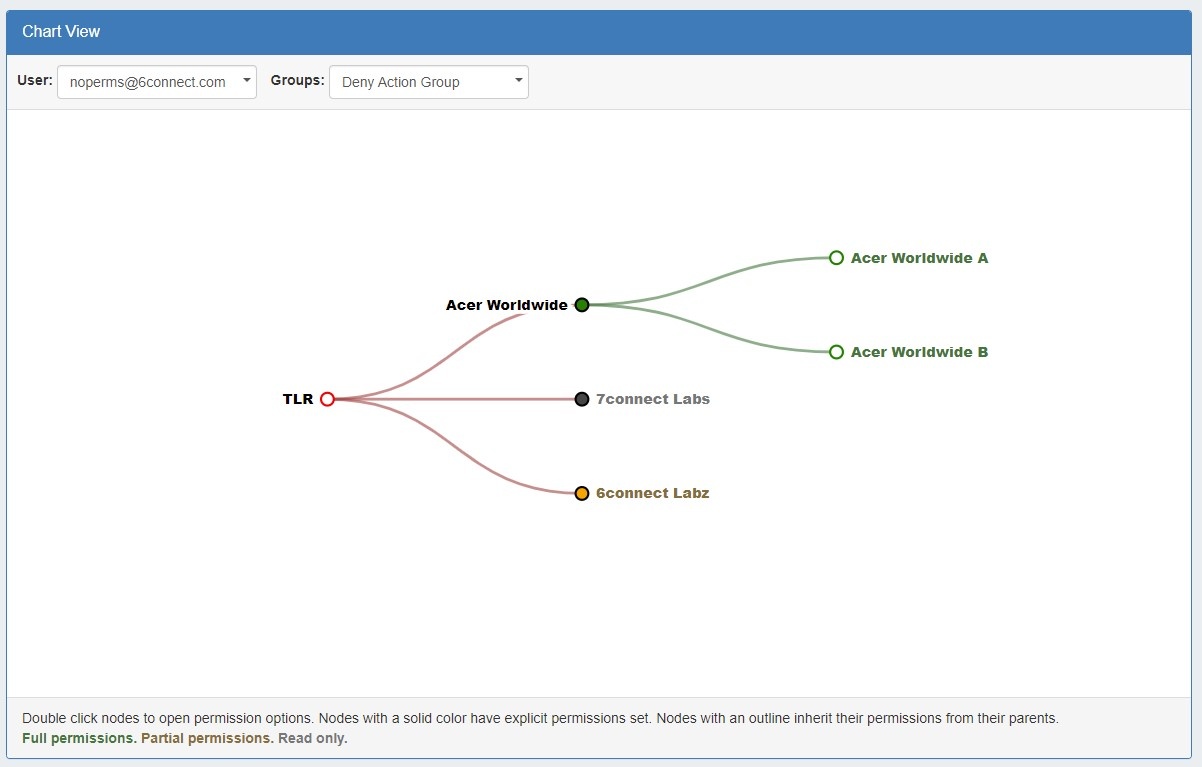Click the Acer Worldwide B text label

(x=919, y=352)
